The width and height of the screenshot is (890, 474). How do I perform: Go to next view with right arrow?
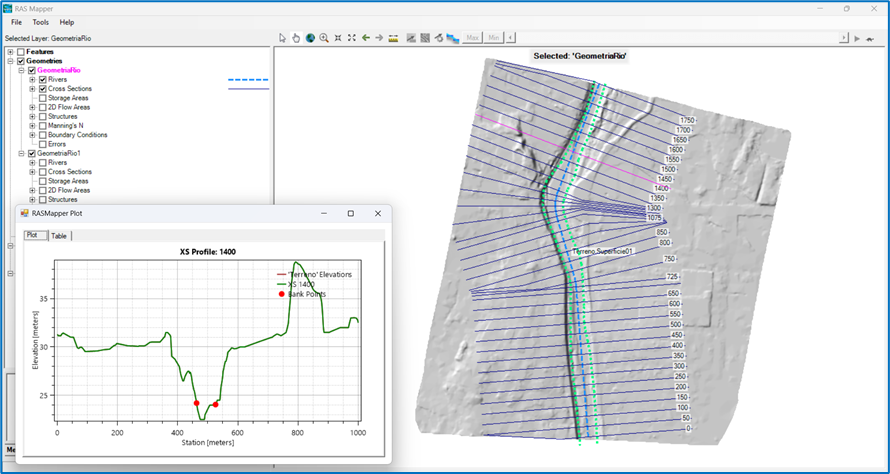(379, 38)
